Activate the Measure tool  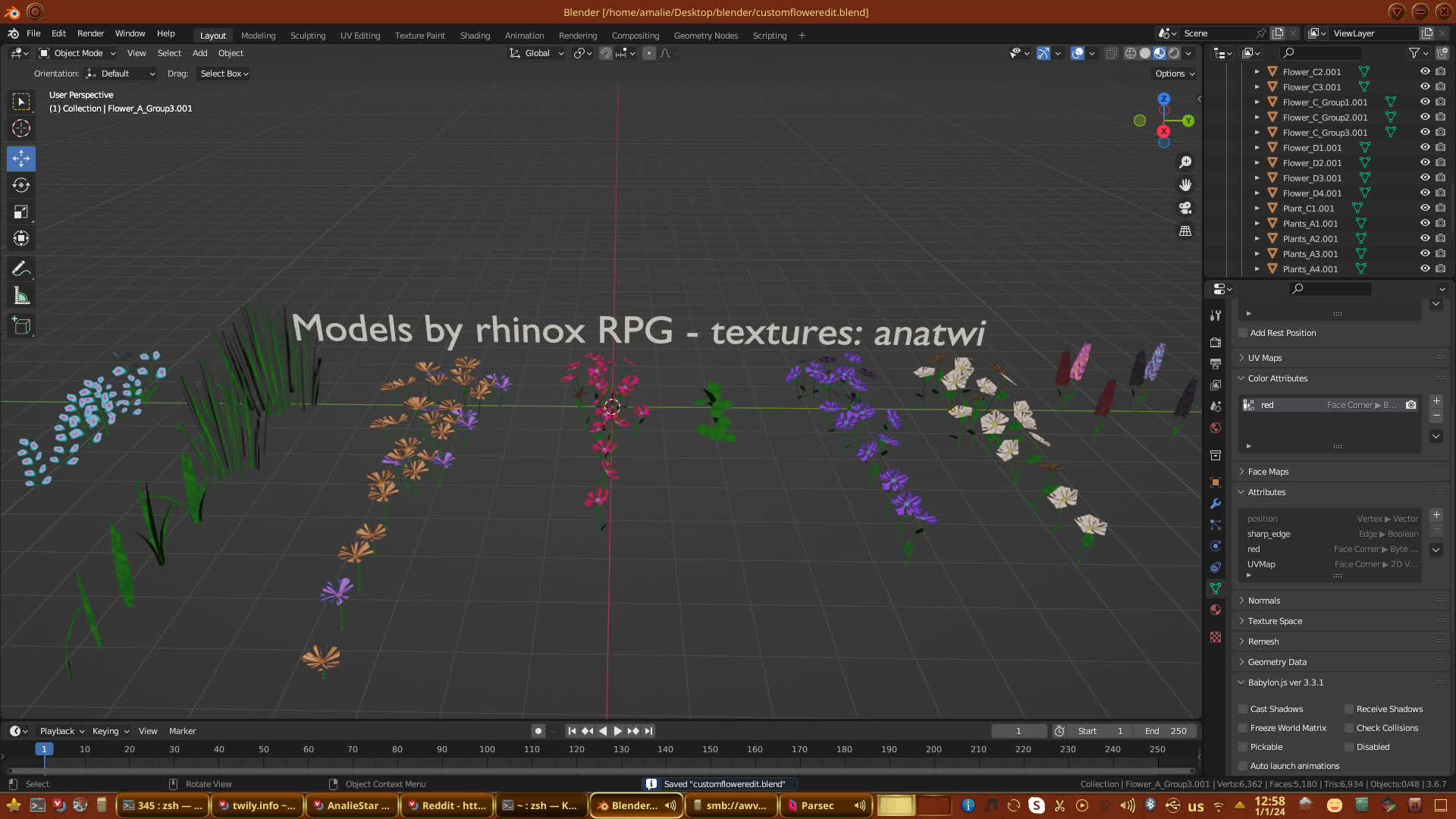click(x=21, y=297)
